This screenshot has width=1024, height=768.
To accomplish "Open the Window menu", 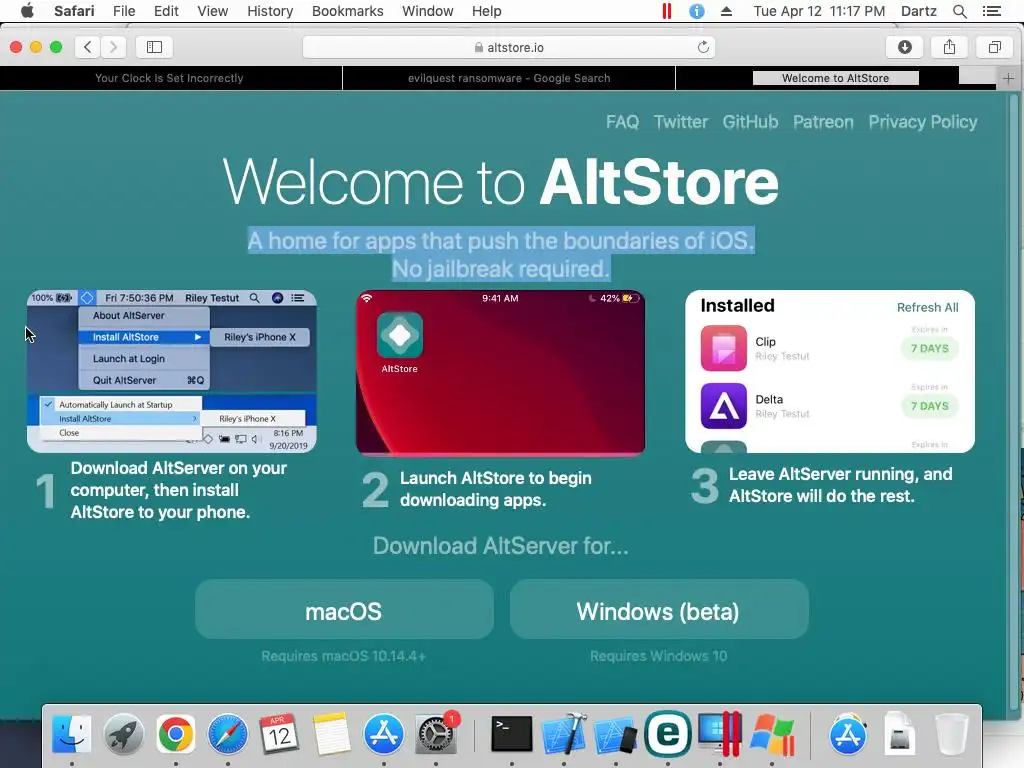I will point(427,11).
